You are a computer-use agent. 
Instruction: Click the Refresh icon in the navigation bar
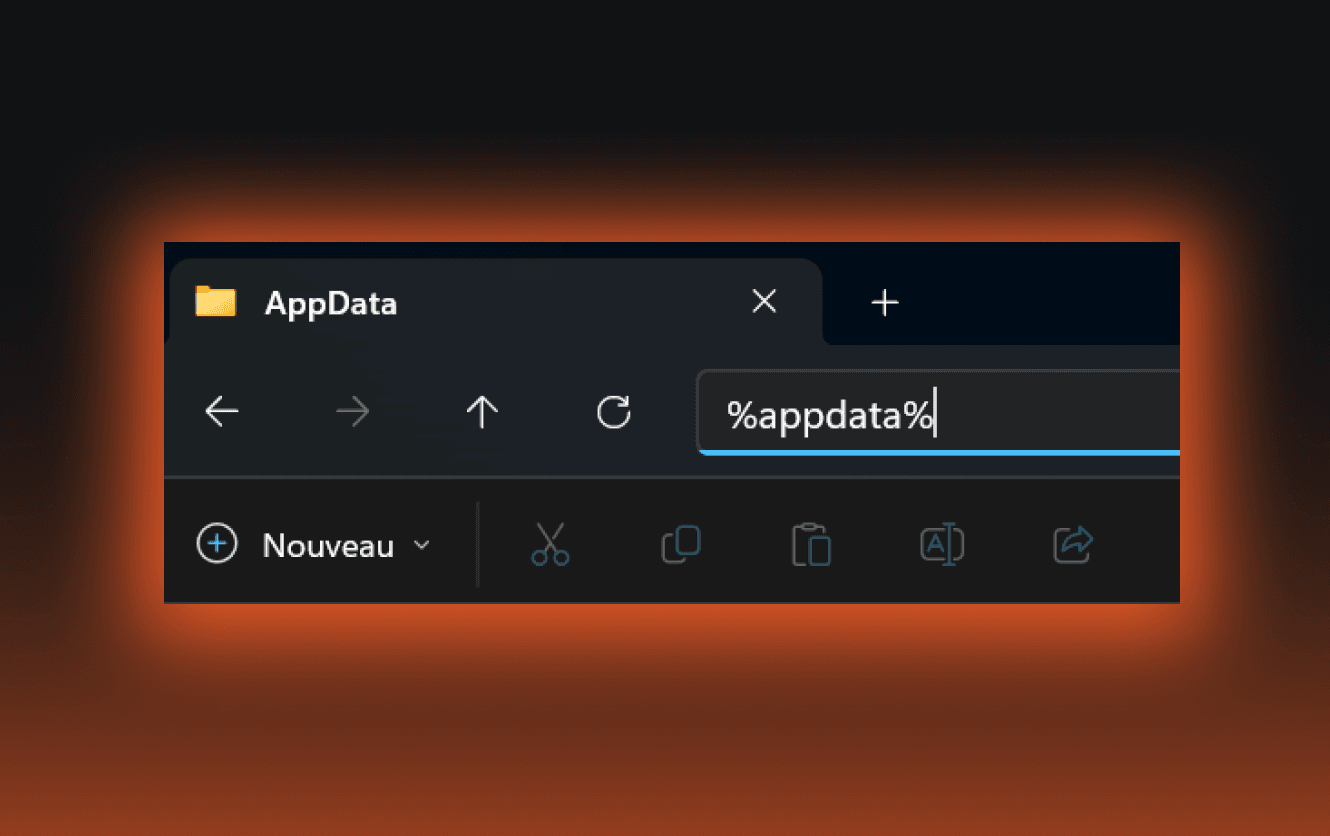point(613,411)
